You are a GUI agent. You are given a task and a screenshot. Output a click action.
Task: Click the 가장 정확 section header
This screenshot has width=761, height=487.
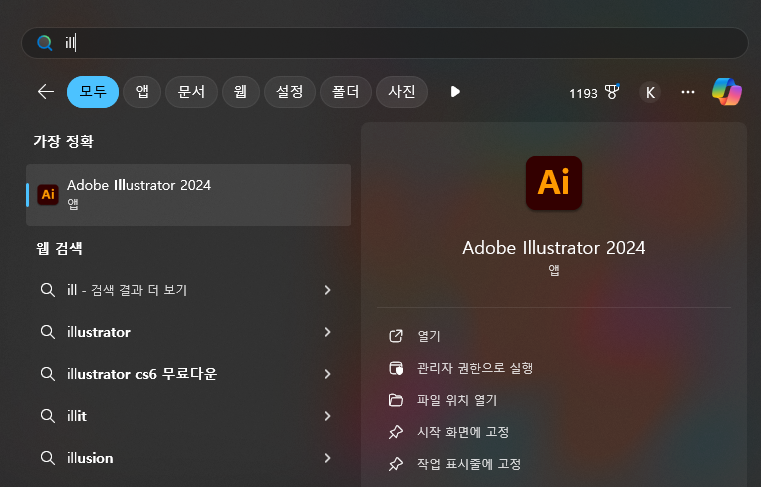(64, 141)
